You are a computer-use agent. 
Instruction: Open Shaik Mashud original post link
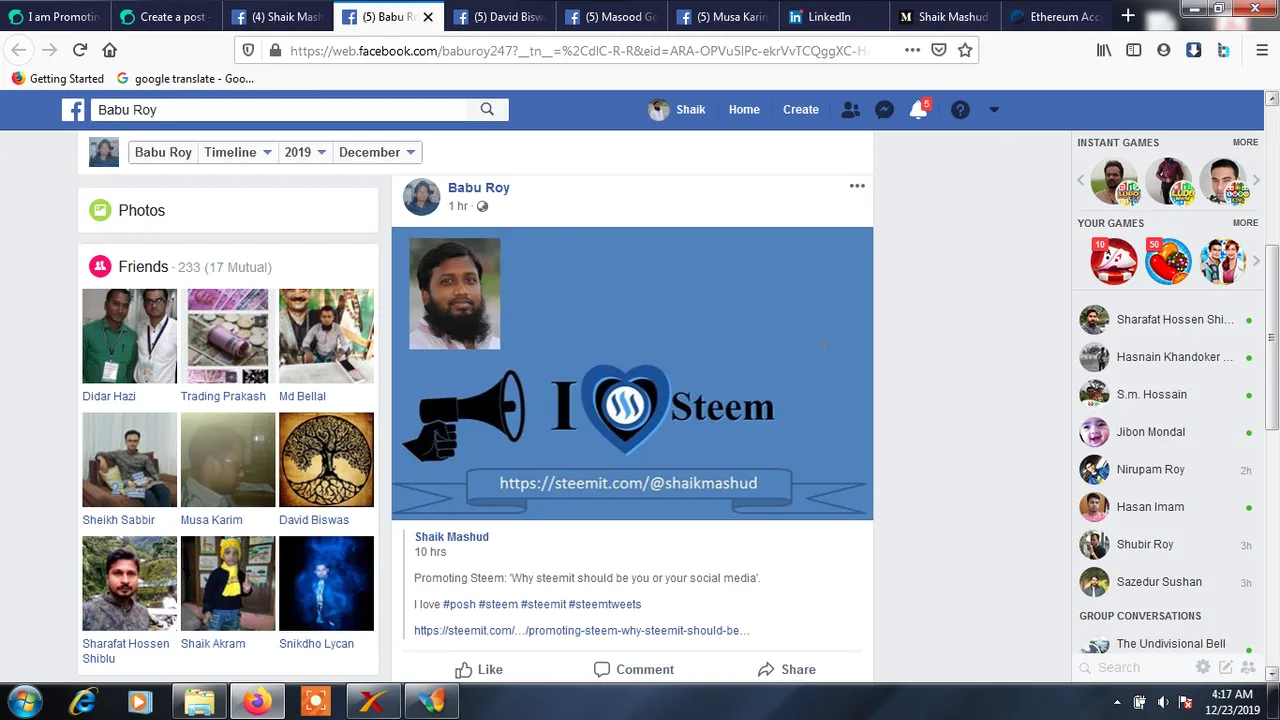click(x=452, y=537)
